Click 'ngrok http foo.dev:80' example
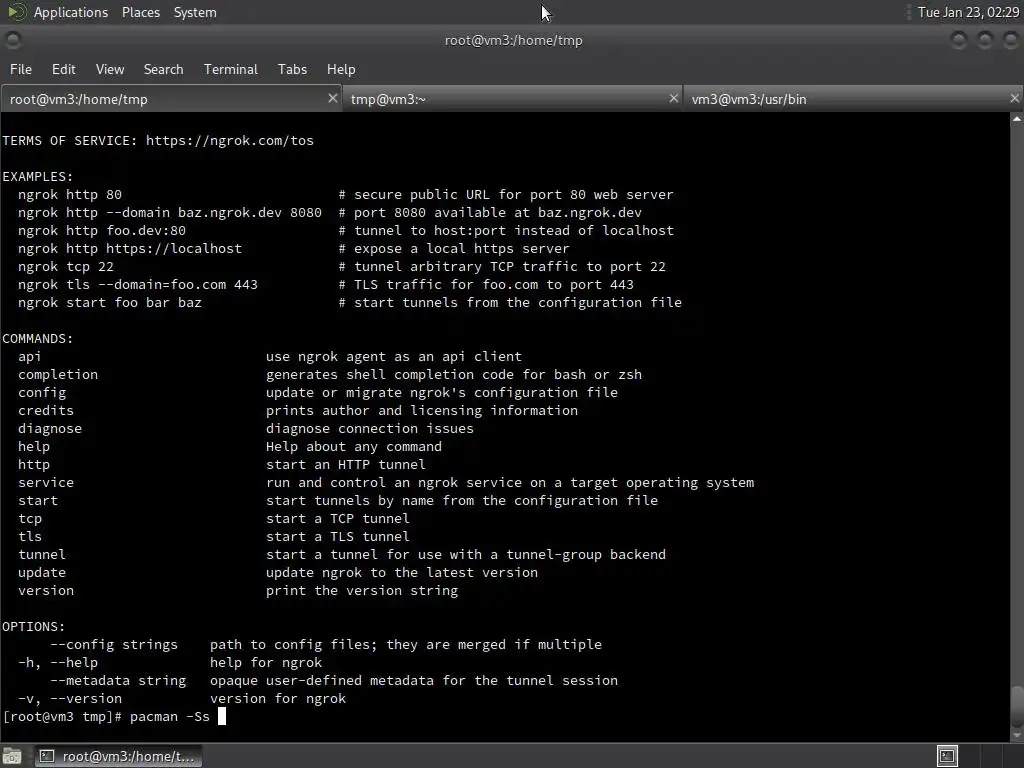 pos(102,231)
